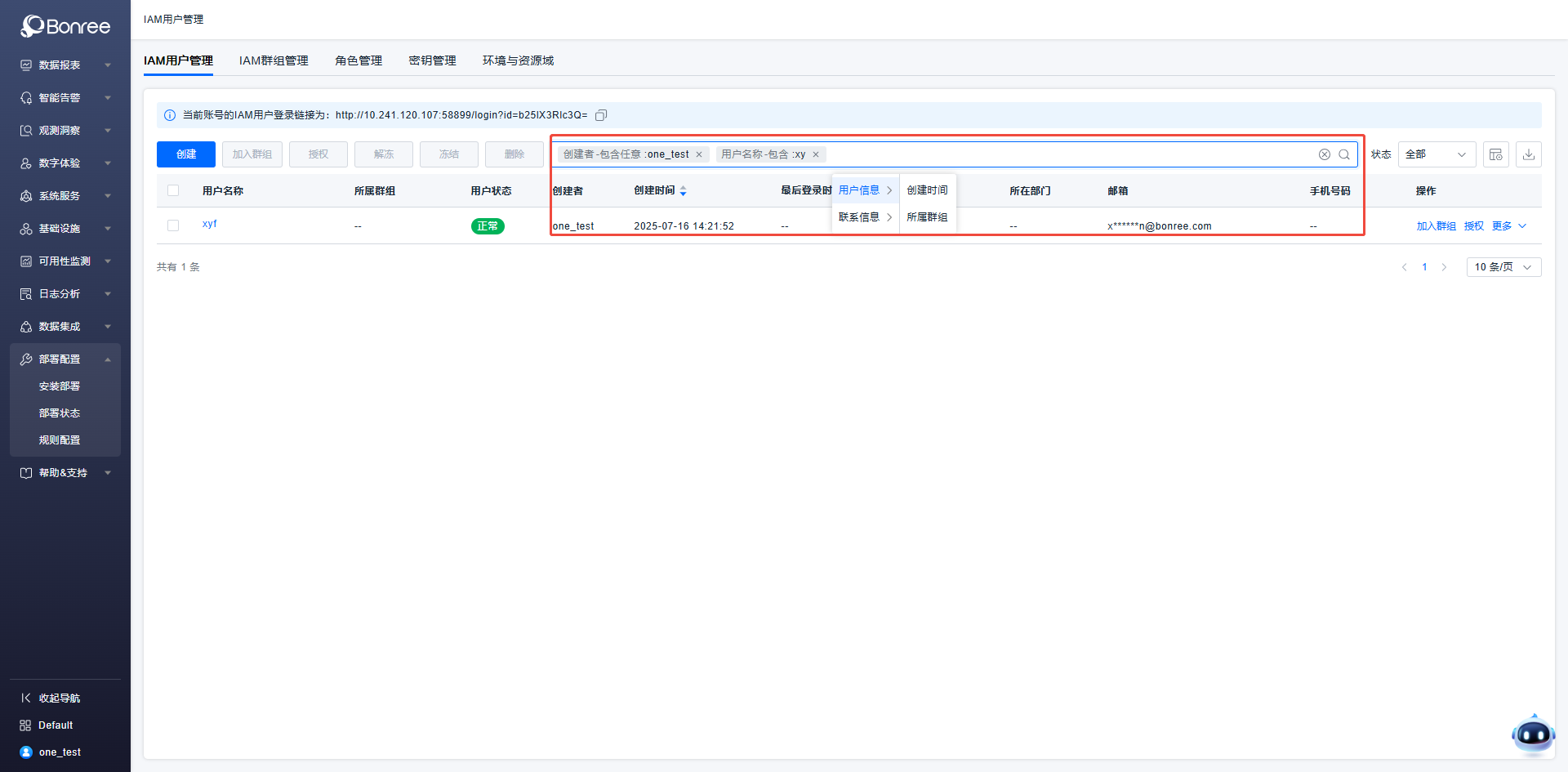Clear all search filters icon

(1325, 154)
